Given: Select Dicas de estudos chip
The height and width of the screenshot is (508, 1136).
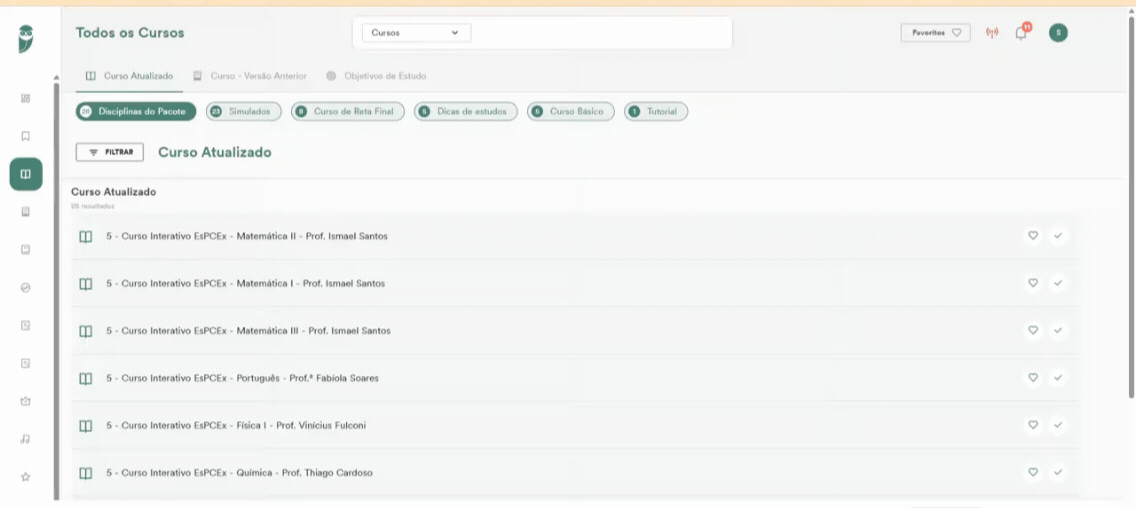Looking at the screenshot, I should pyautogui.click(x=466, y=112).
